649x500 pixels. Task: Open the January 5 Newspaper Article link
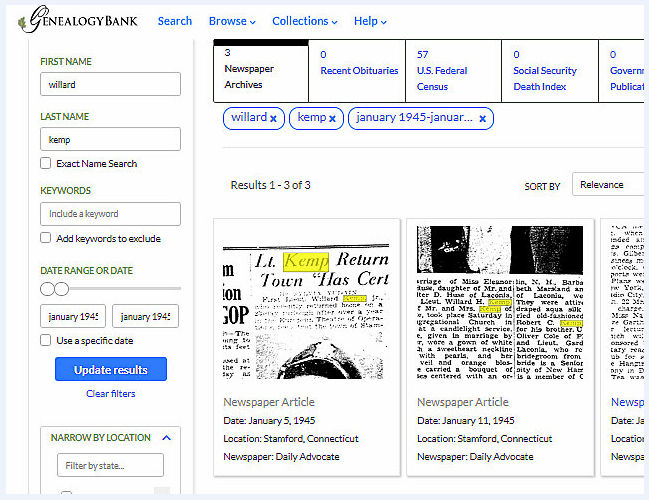pos(269,402)
